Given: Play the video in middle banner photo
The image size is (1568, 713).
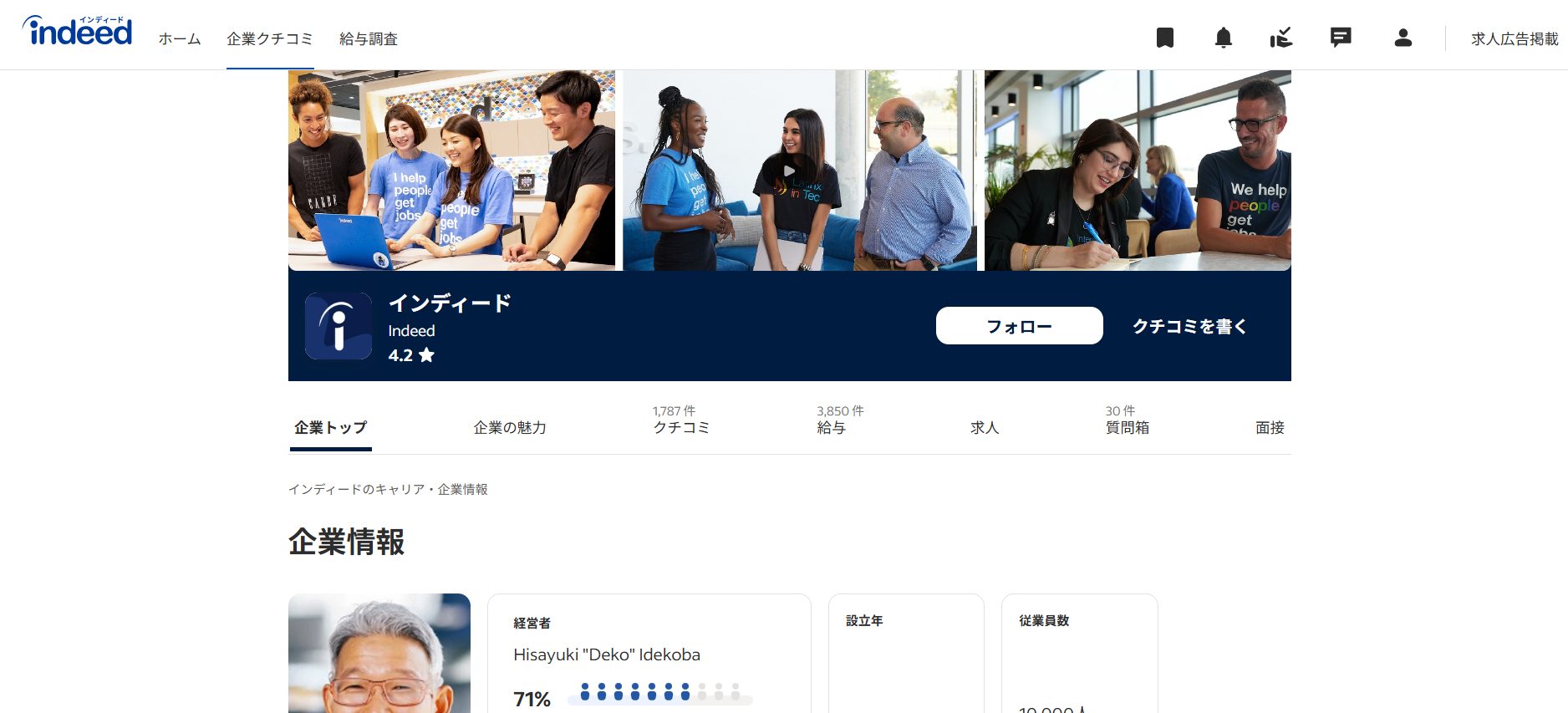Looking at the screenshot, I should 788,171.
